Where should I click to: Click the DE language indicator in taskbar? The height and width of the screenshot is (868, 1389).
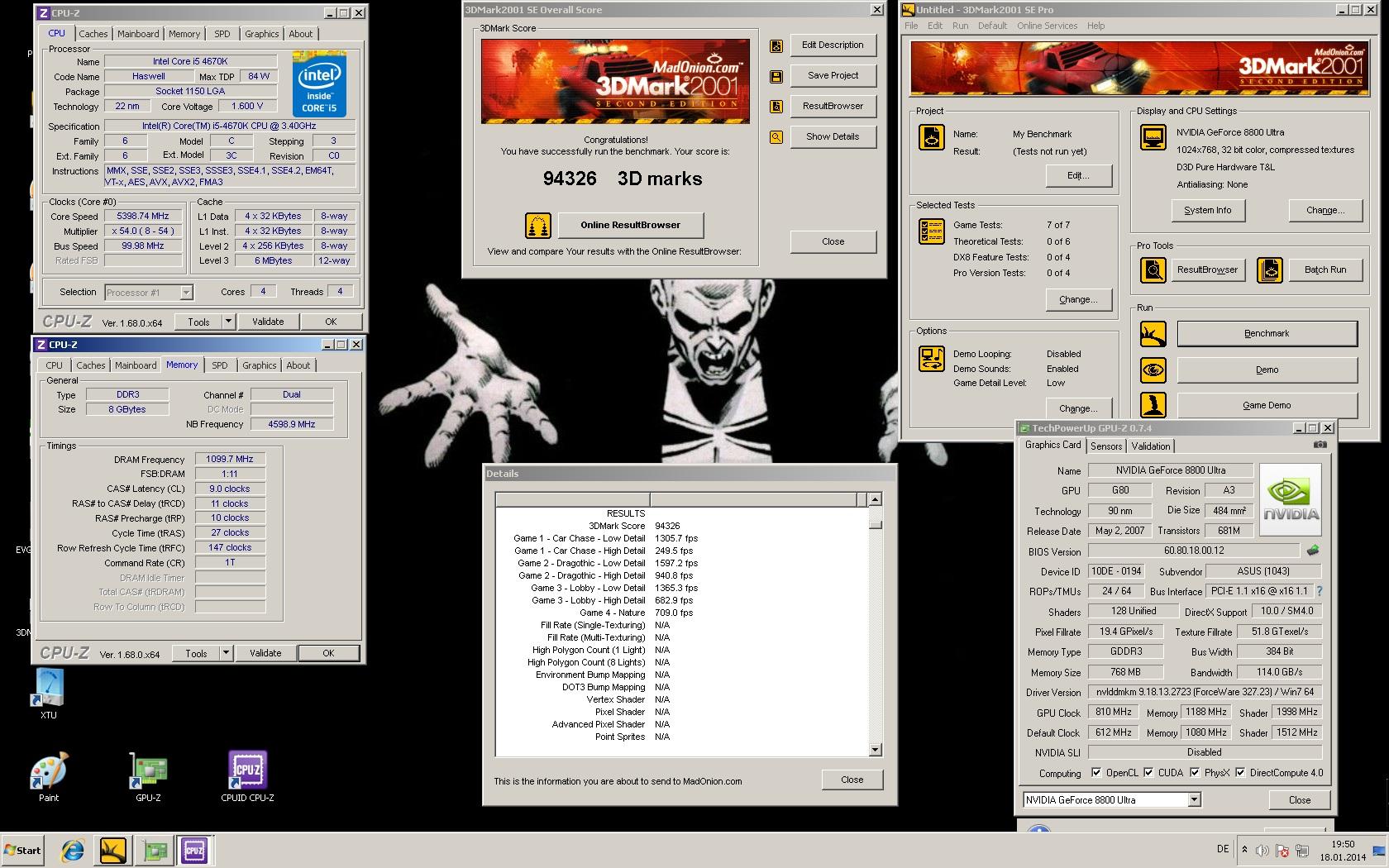coord(1223,849)
